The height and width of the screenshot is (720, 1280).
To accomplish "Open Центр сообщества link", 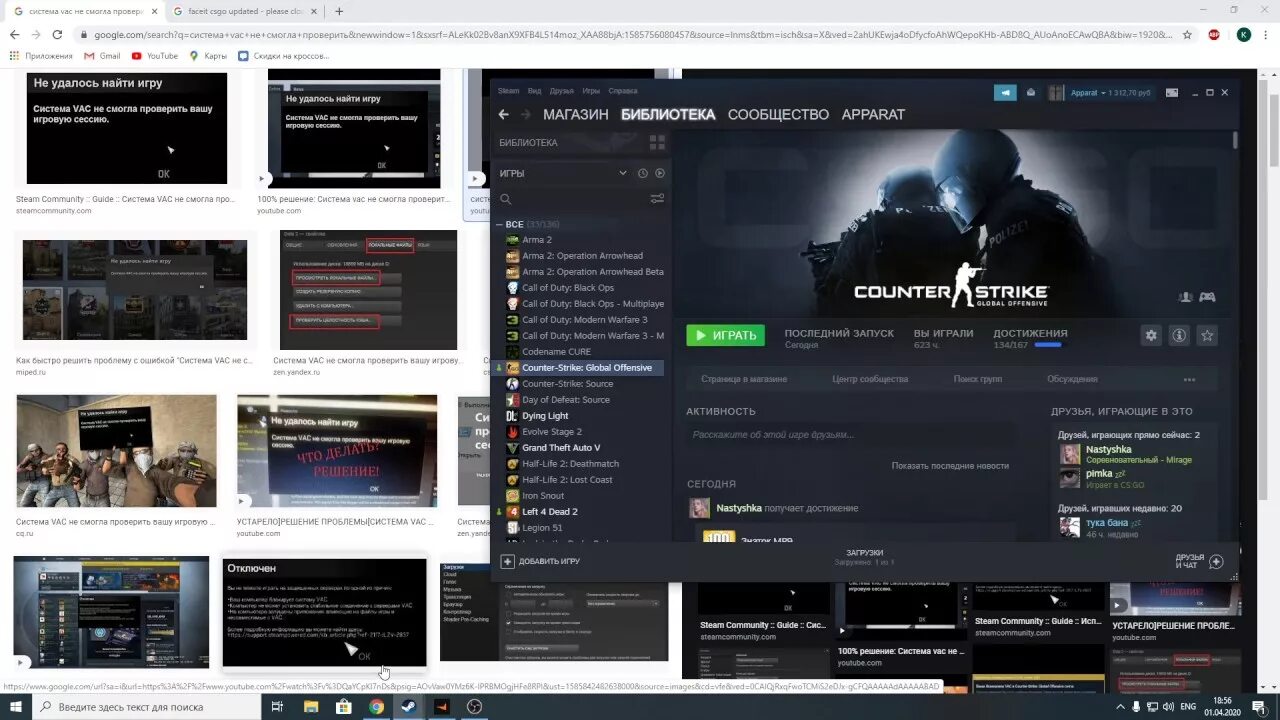I will click(870, 379).
